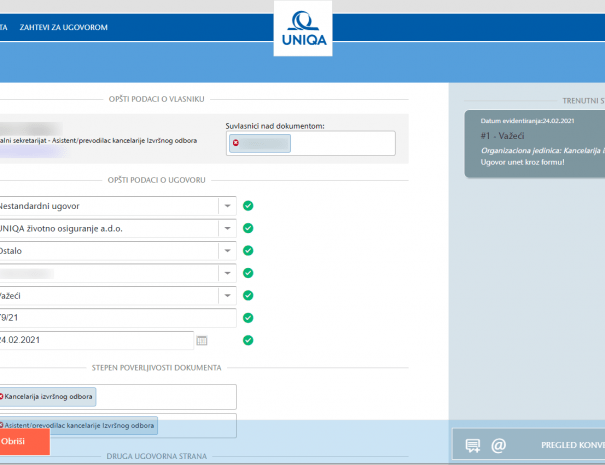Click the contract number field containing 9/21

[115, 318]
